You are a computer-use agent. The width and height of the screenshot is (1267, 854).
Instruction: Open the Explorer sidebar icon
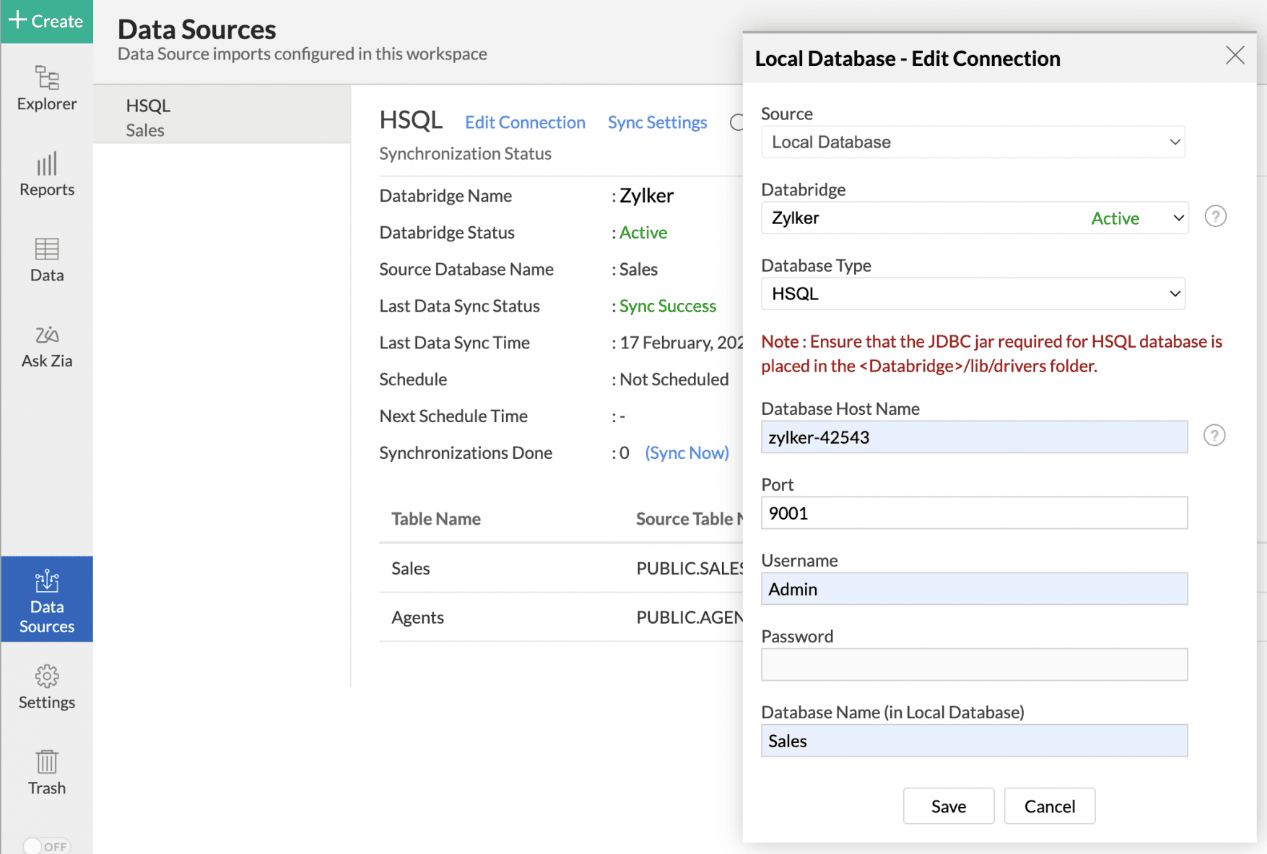[x=46, y=88]
